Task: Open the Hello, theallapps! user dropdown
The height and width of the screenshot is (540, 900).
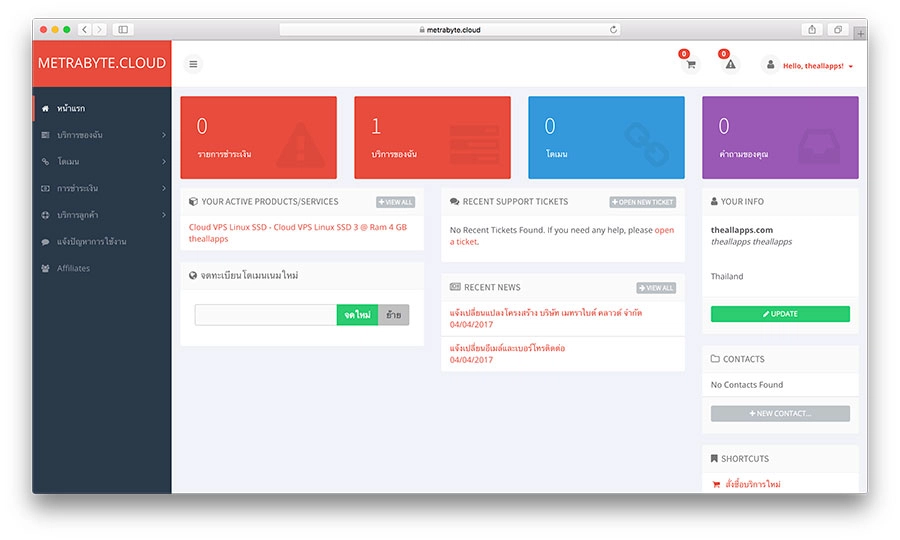Action: [810, 66]
